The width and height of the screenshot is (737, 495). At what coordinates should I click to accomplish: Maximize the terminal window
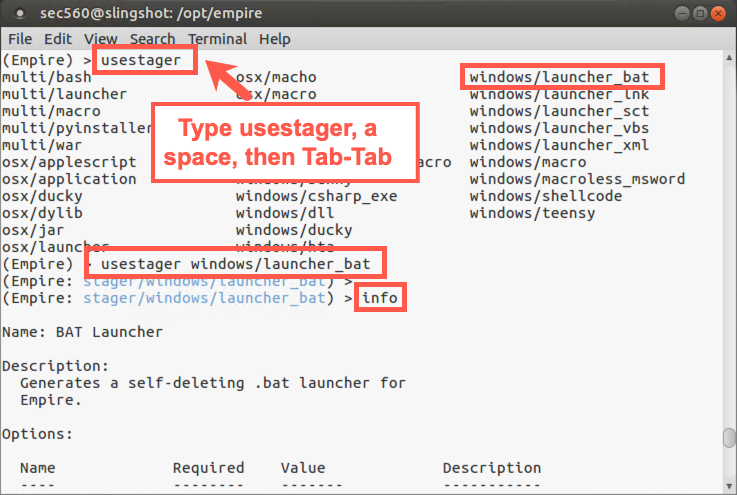[x=700, y=13]
